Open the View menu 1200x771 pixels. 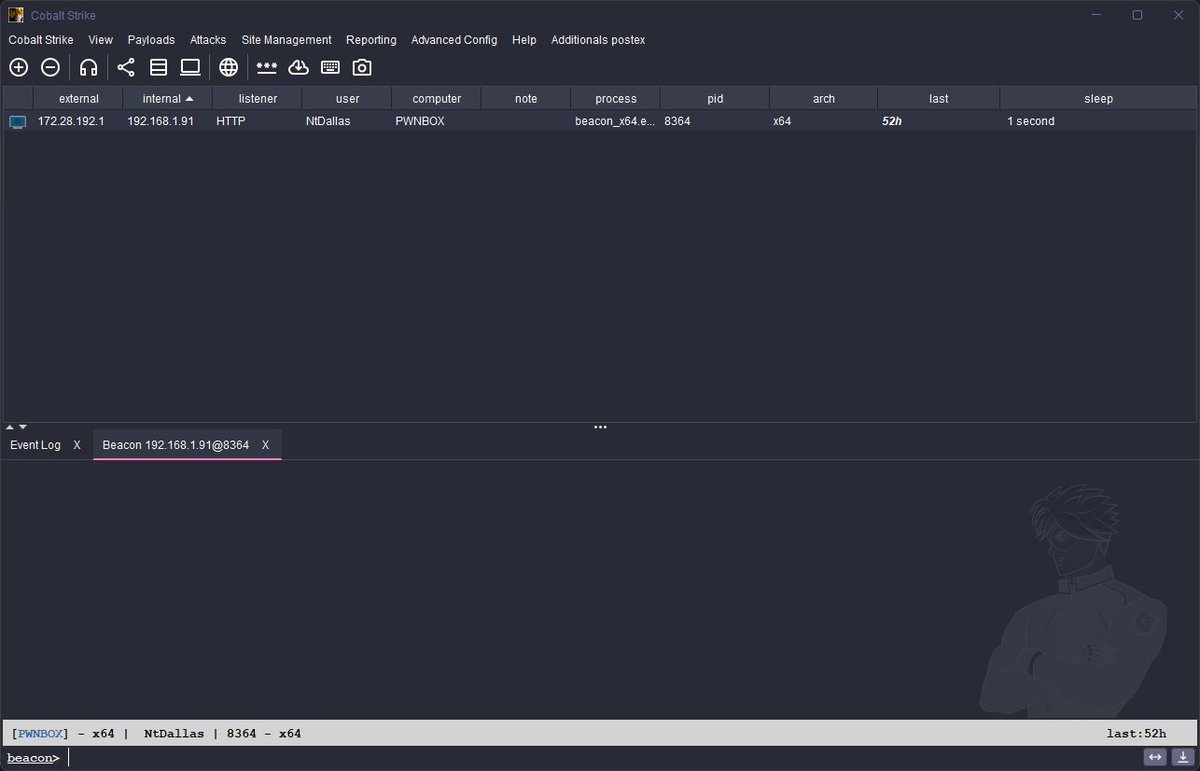[x=100, y=40]
